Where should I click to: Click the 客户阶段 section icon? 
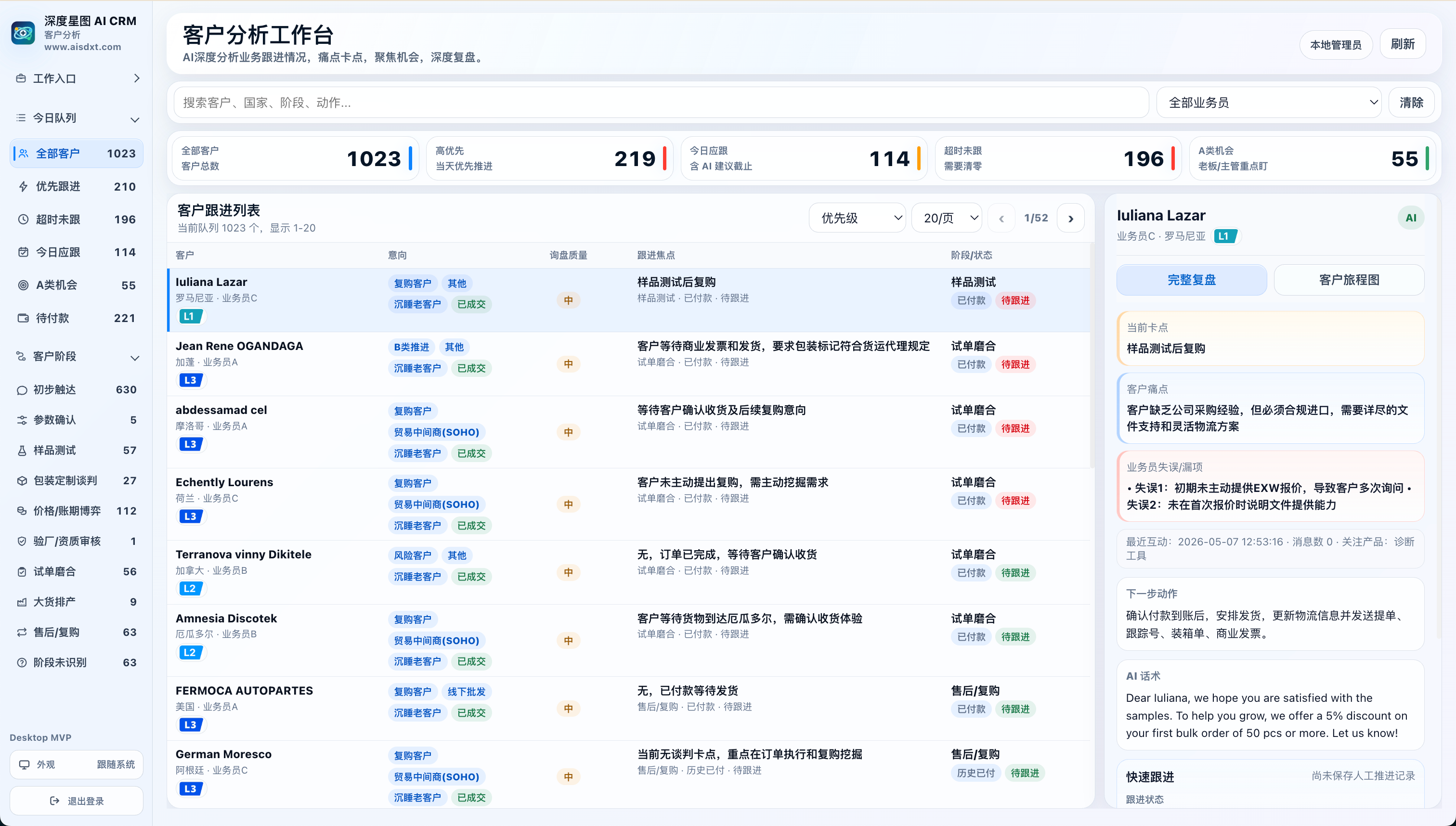click(x=21, y=356)
